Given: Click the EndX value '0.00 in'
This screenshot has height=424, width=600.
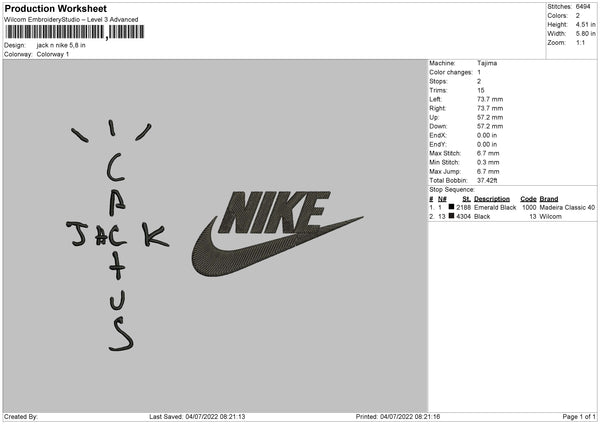Looking at the screenshot, I should [x=487, y=135].
